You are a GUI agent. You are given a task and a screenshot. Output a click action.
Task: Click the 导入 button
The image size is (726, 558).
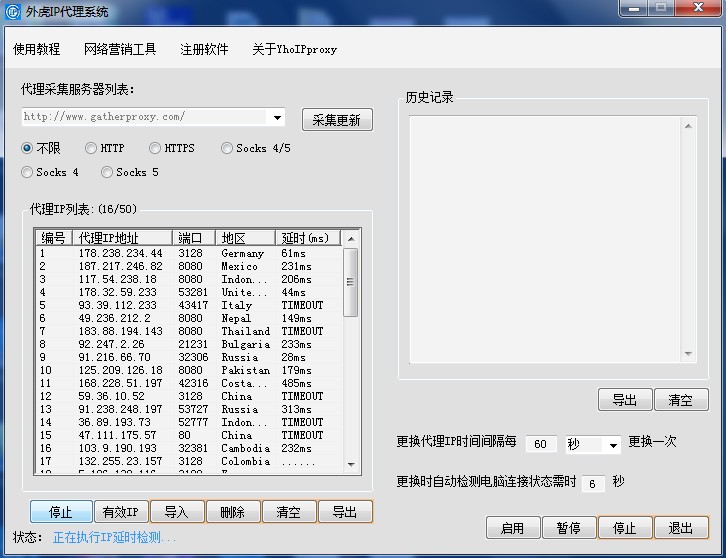point(177,512)
